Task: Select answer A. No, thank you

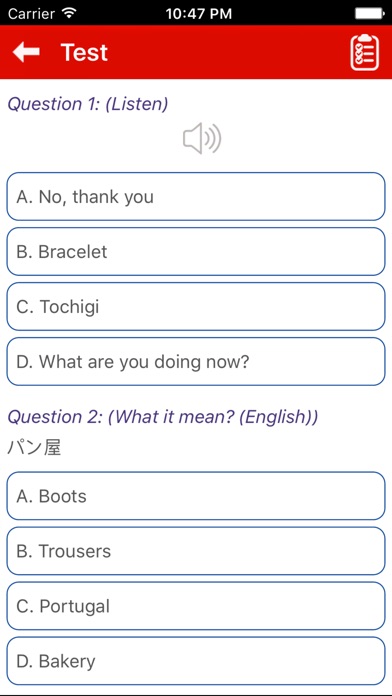Action: 196,197
